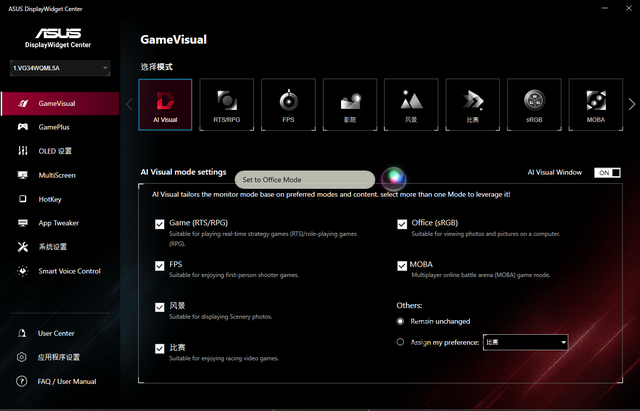Click the 系统设置 wrench icon
Viewport: 640px width, 411px height.
pyautogui.click(x=23, y=247)
